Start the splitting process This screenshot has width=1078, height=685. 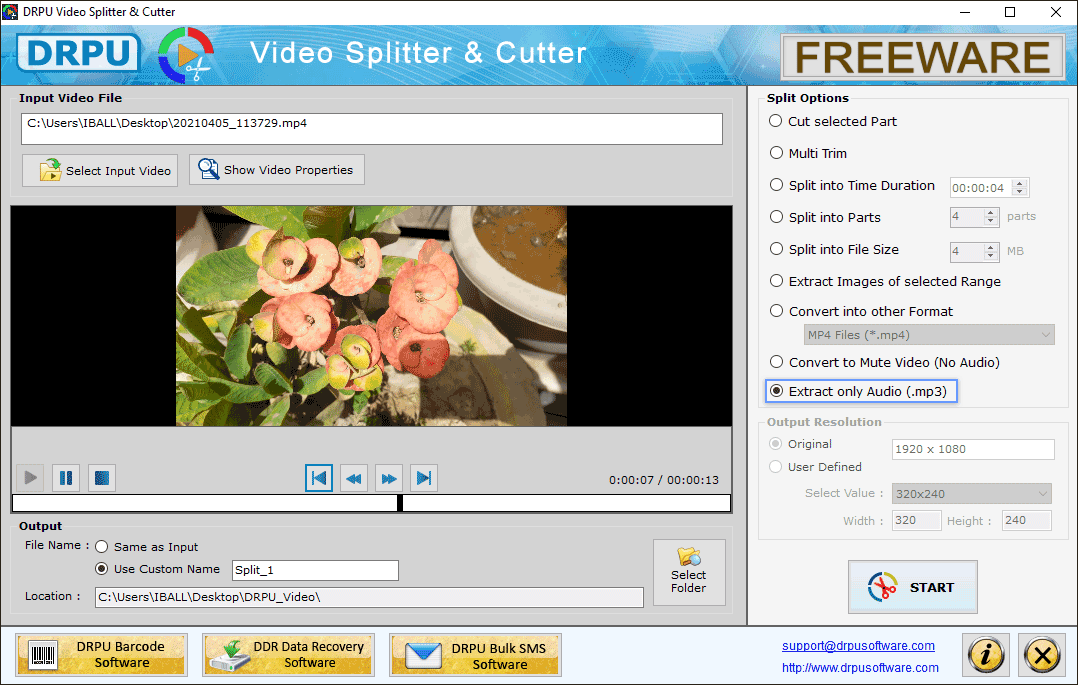912,587
